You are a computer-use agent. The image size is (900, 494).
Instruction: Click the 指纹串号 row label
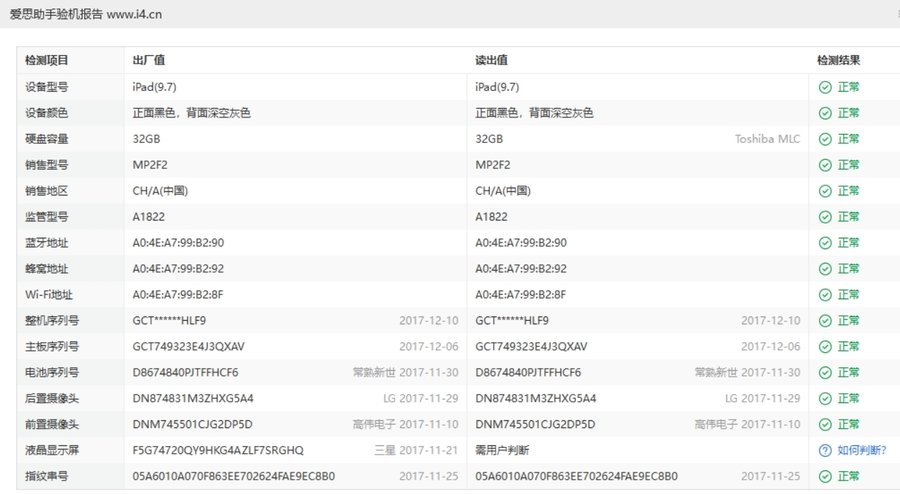click(x=46, y=476)
